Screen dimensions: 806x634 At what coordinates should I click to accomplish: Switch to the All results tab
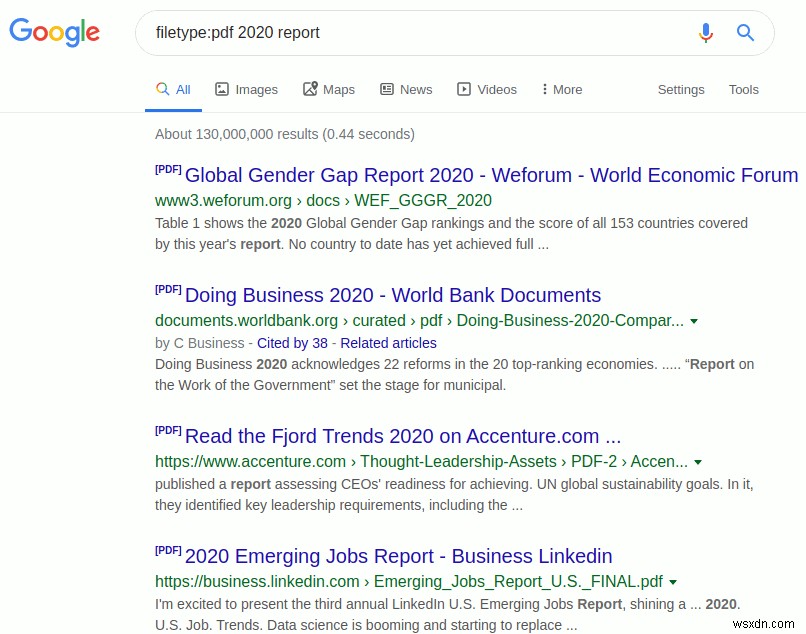click(x=174, y=89)
